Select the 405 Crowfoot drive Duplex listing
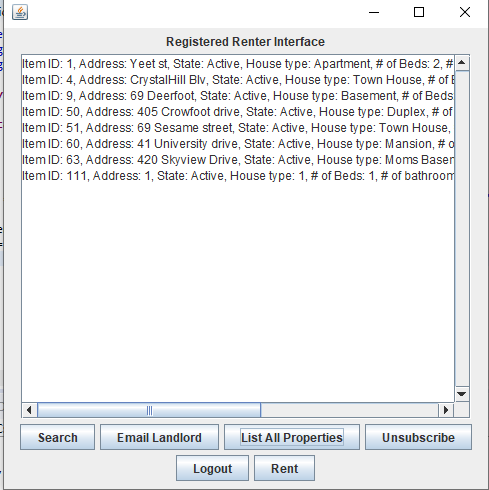 238,112
